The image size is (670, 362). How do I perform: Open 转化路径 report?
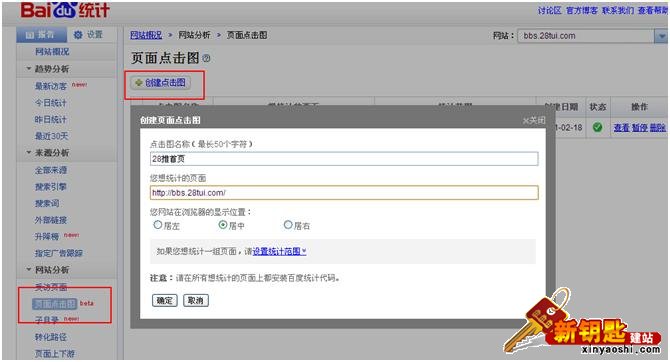coord(51,337)
